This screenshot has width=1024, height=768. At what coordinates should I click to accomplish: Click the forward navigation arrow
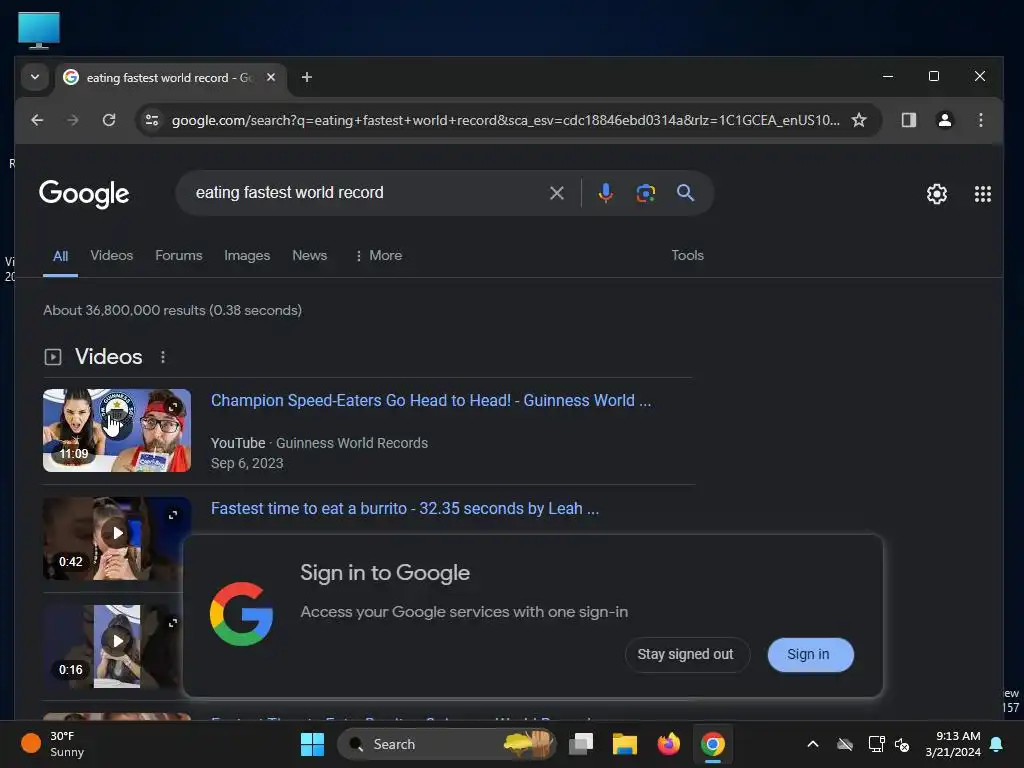click(72, 120)
